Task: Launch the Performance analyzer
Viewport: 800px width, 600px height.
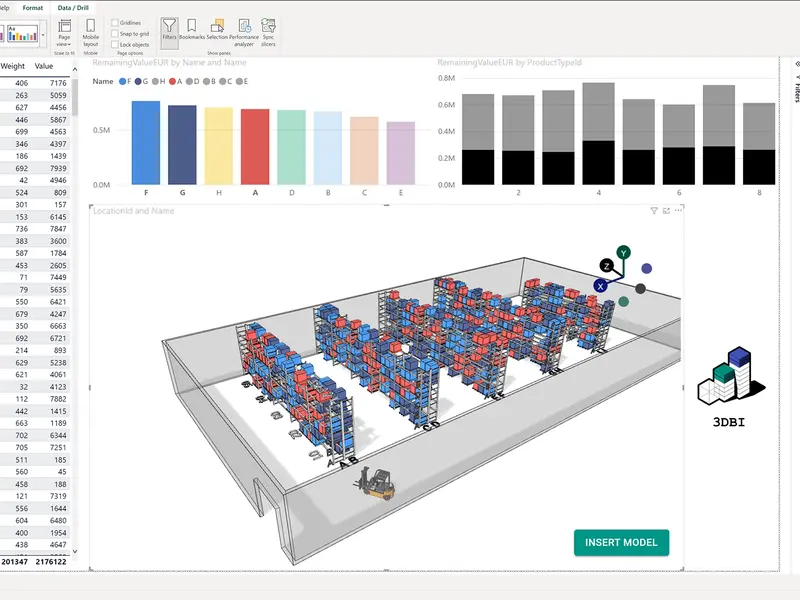Action: tap(244, 32)
